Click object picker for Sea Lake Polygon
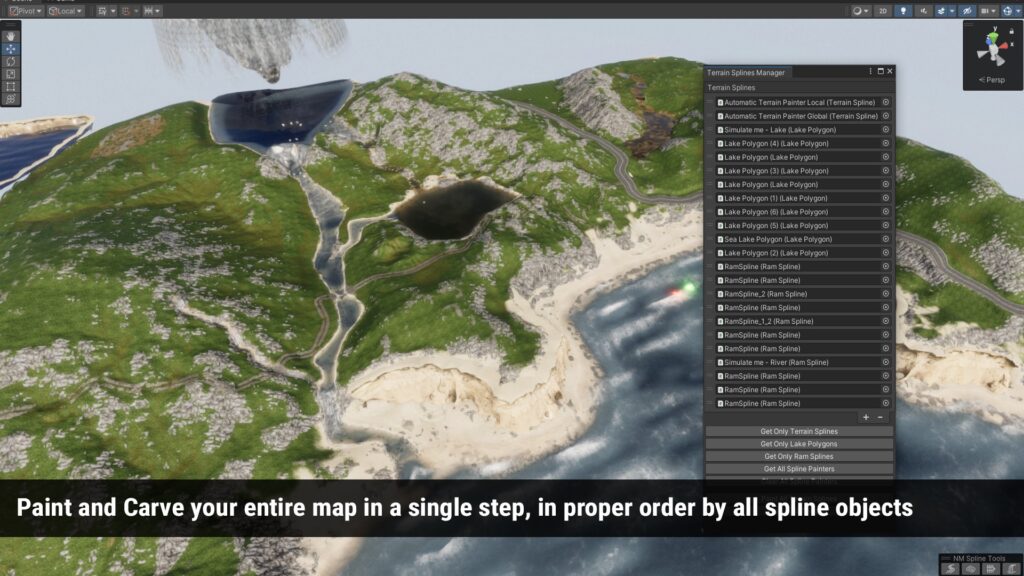The image size is (1024, 576). 885,240
